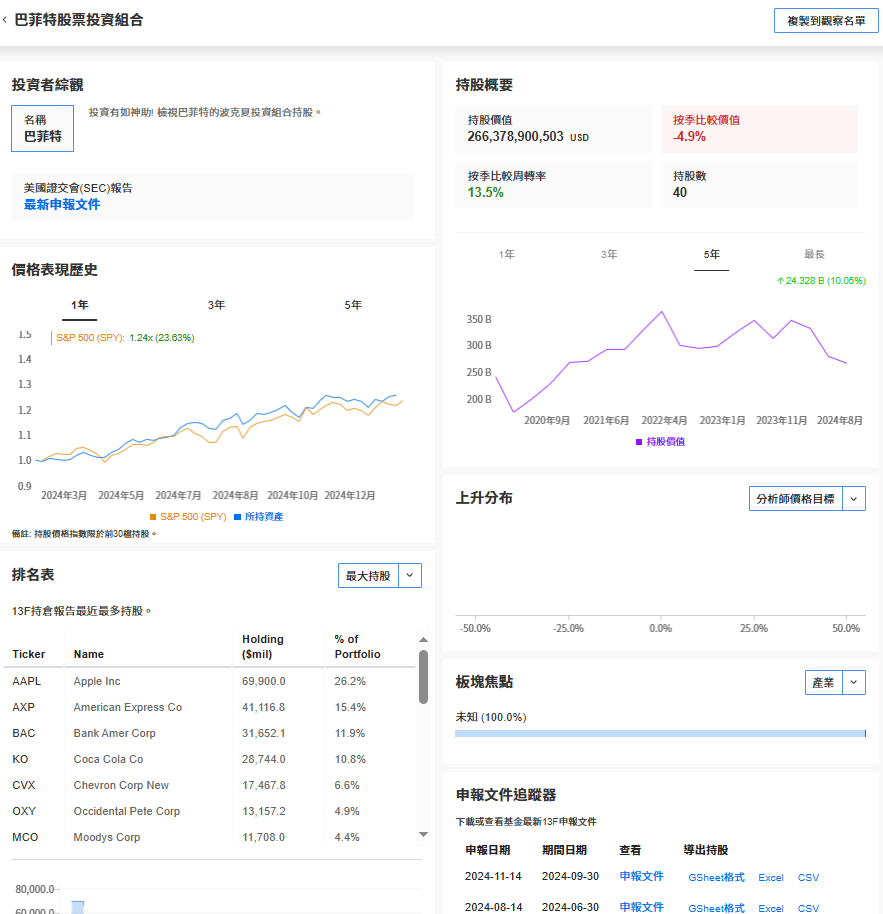Click the AAPL bar in bottom chart
Image resolution: width=883 pixels, height=914 pixels.
tap(78, 907)
